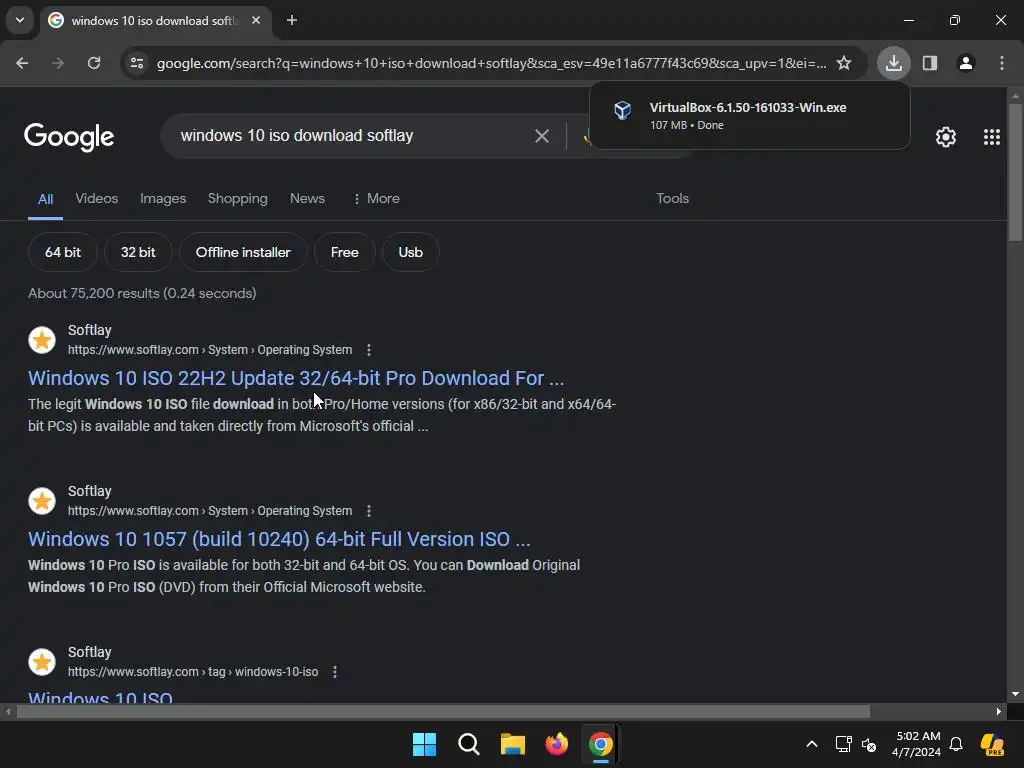Open the Chrome profile icon
This screenshot has height=768, width=1024.
[x=966, y=63]
